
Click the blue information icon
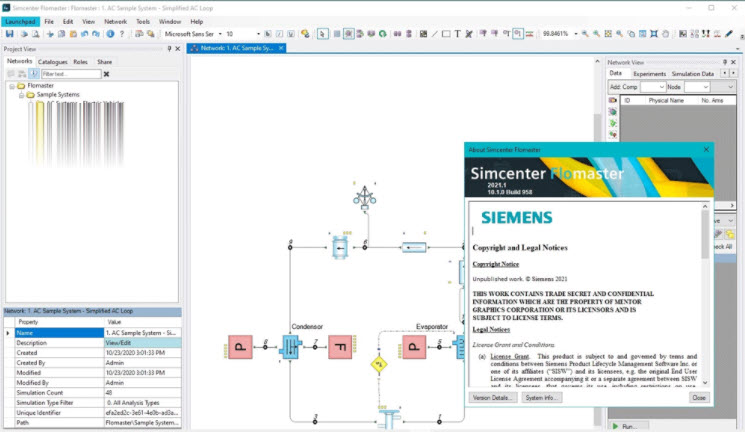coord(110,34)
